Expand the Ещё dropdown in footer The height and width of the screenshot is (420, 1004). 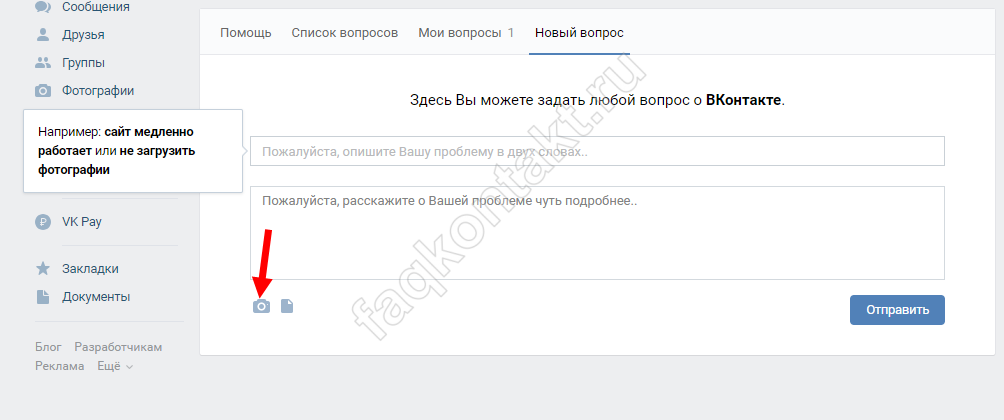point(115,366)
